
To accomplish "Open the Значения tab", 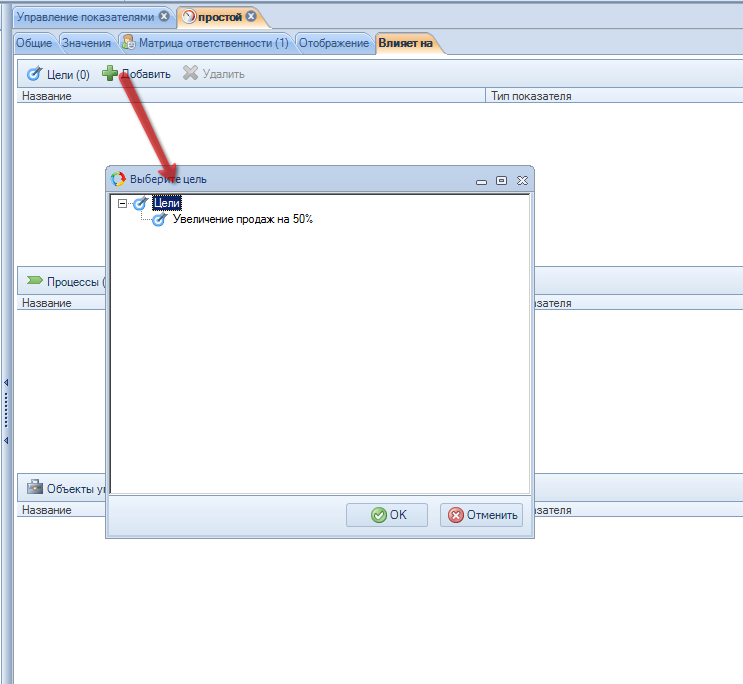I will 86,43.
